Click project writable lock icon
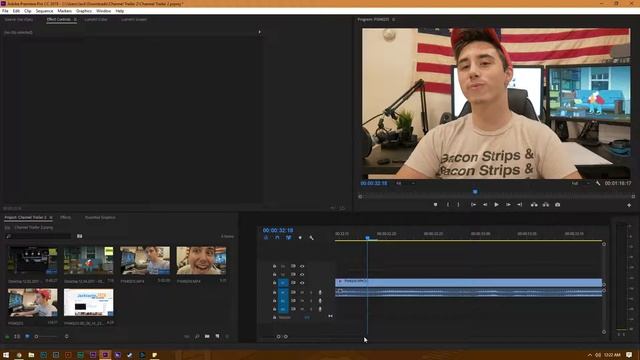 point(7,336)
